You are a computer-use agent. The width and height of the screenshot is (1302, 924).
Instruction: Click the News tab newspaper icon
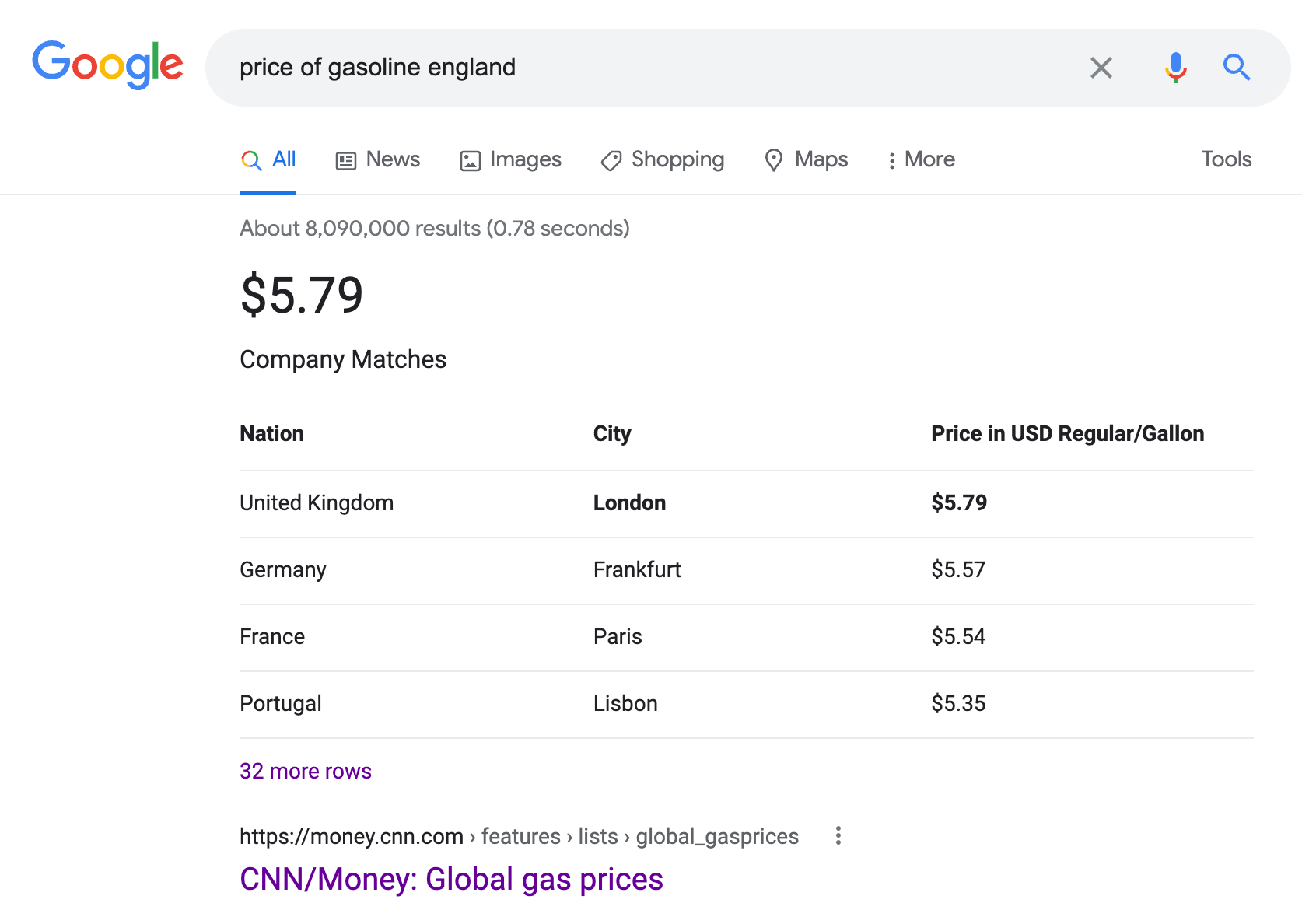pos(345,161)
